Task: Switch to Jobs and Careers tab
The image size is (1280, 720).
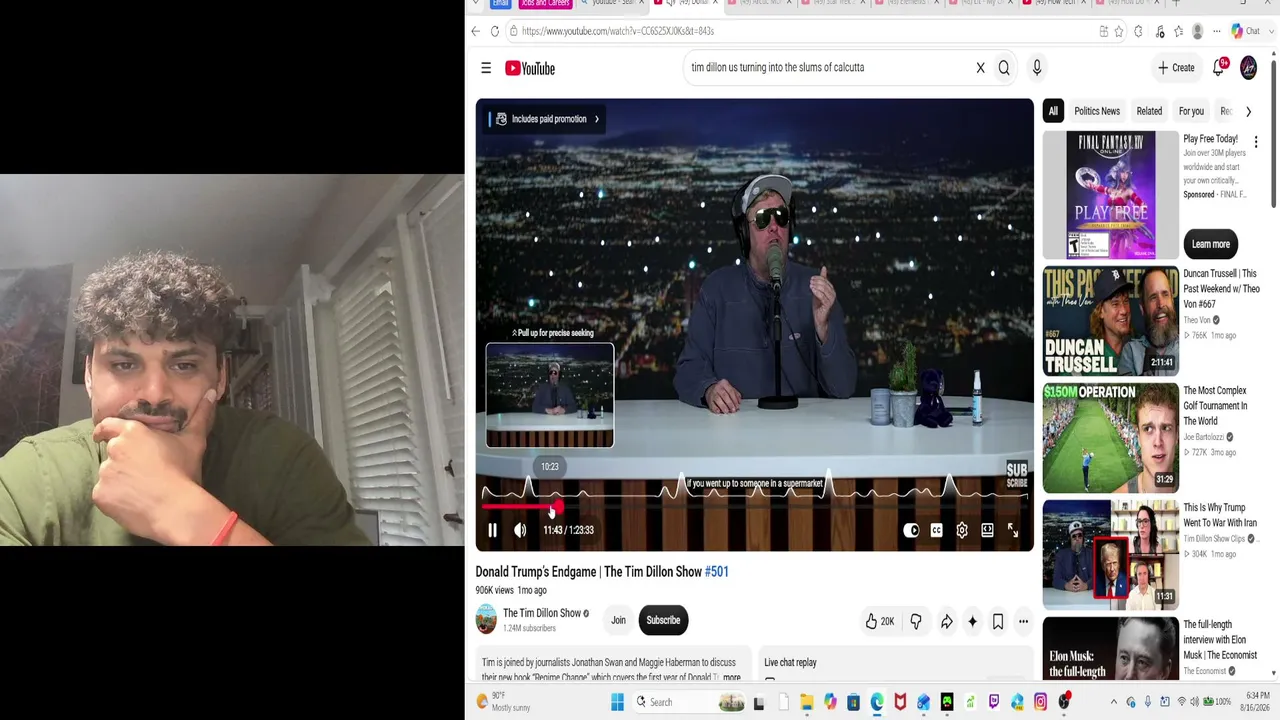Action: (545, 3)
